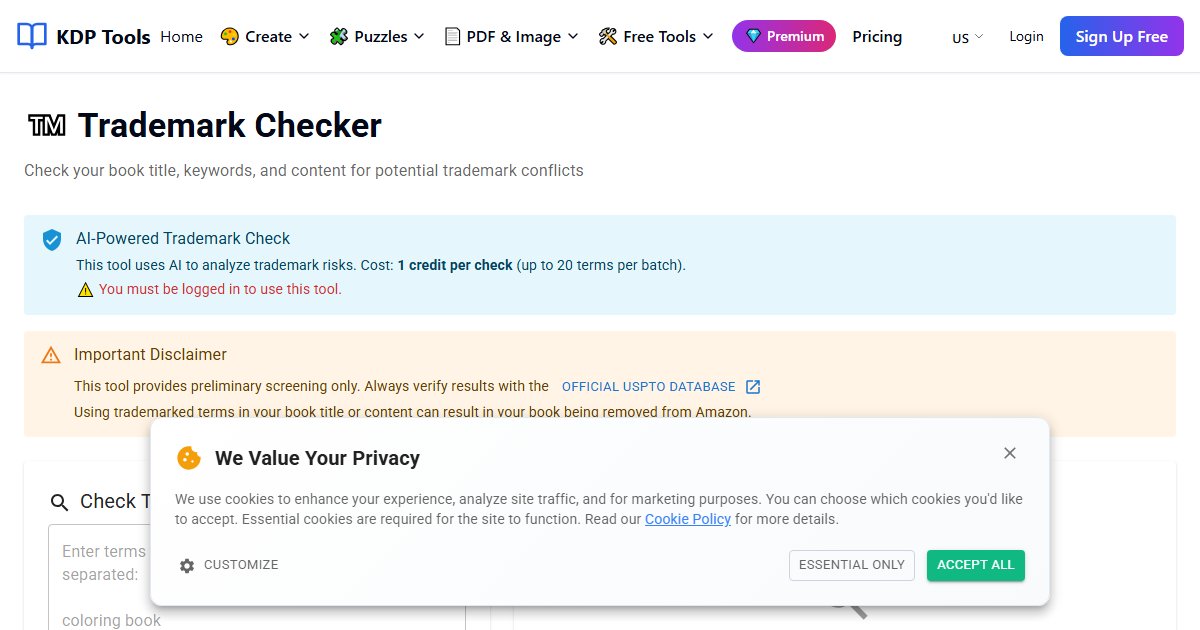This screenshot has height=630, width=1200.
Task: Click the document icon beside PDF & Image
Action: [452, 37]
